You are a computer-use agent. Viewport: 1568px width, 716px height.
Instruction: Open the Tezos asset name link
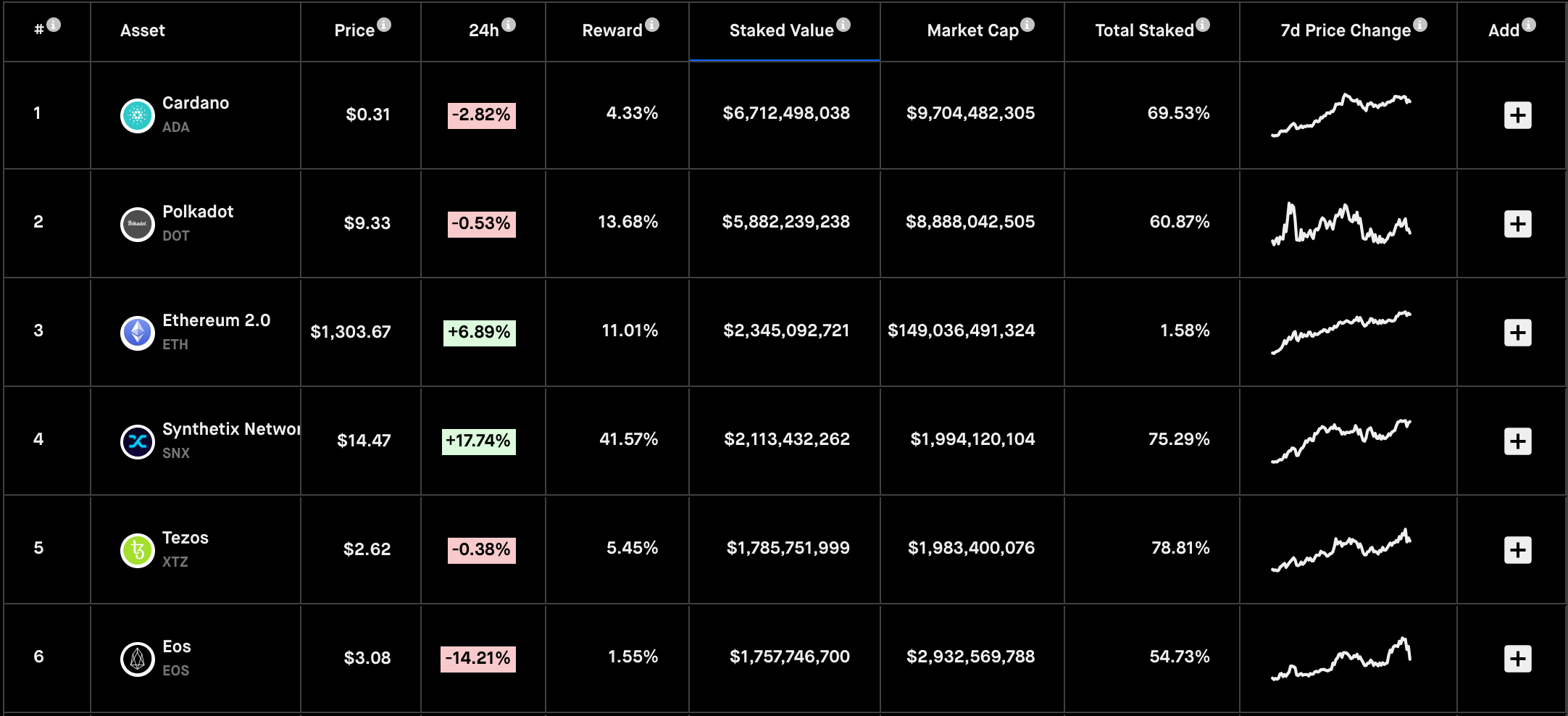click(185, 538)
